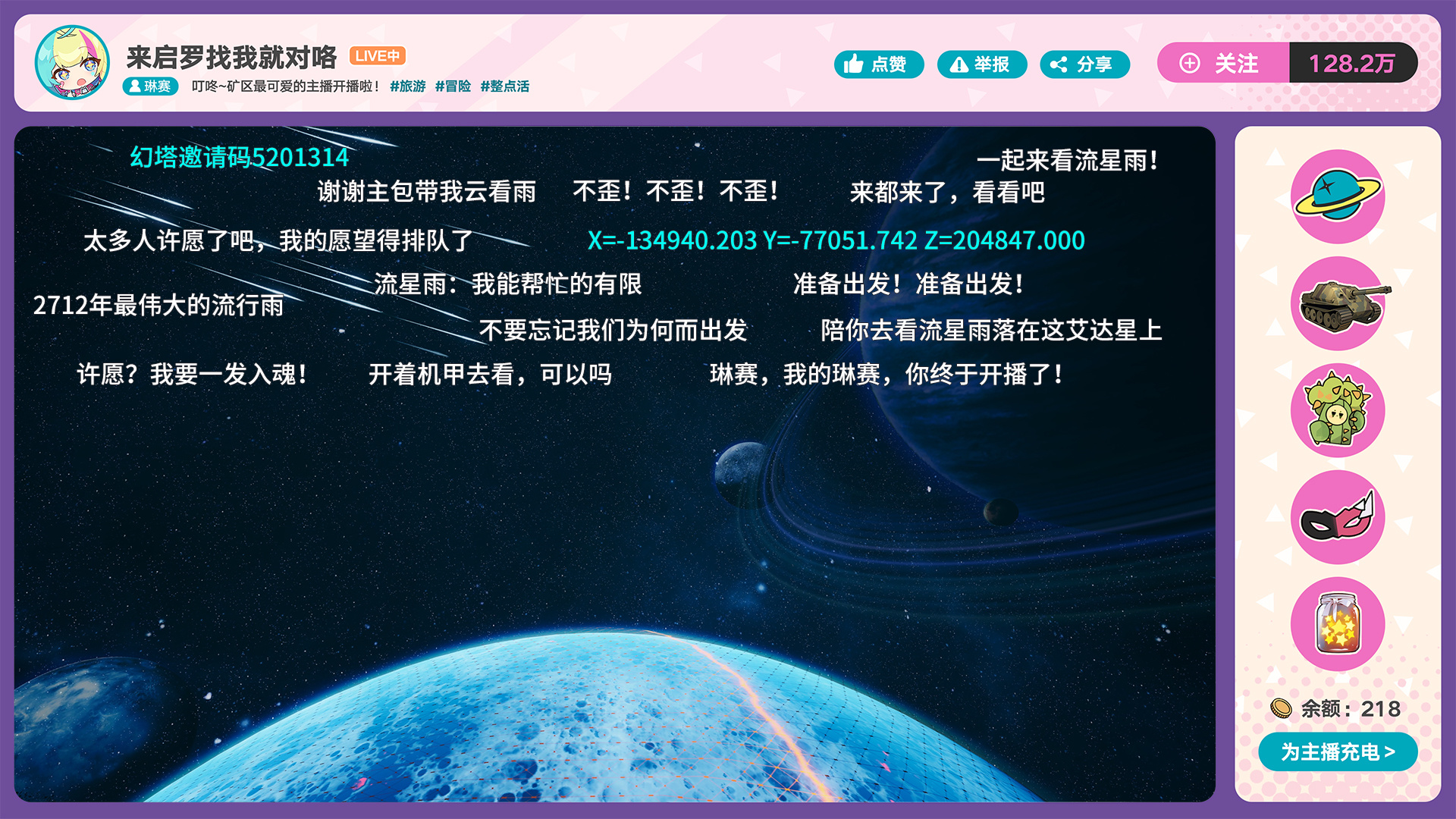This screenshot has width=1456, height=819.
Task: Click the comment 不歪!不歪!不歪!
Action: [676, 191]
